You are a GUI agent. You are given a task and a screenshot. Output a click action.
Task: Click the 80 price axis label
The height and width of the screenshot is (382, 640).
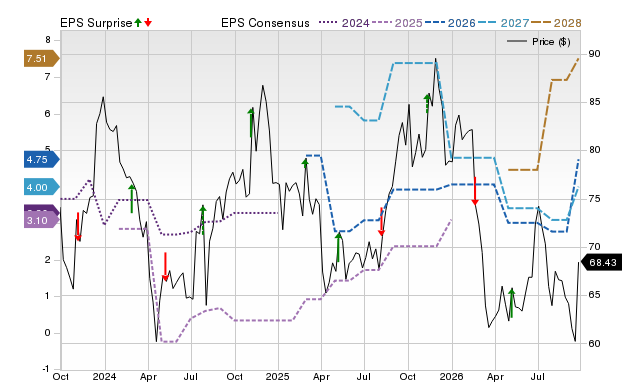[x=594, y=150]
